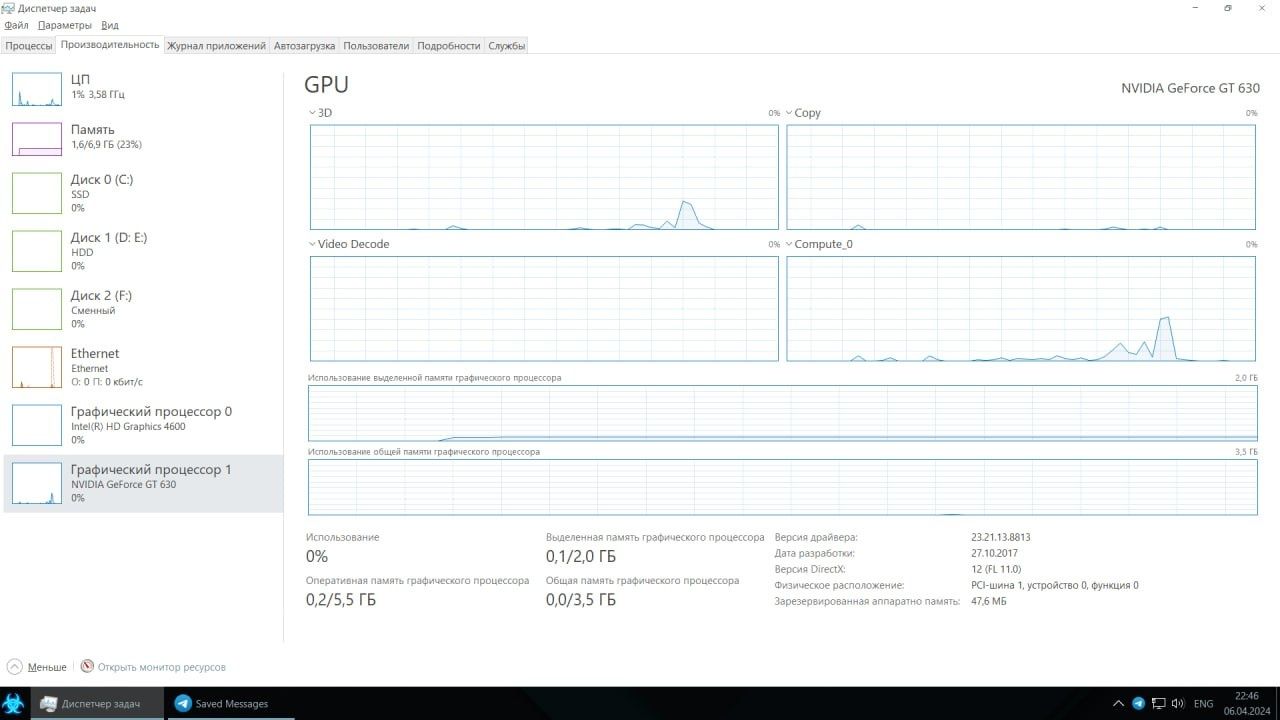Collapse view with the Меньше chevron icon
Image resolution: width=1280 pixels, height=720 pixels.
pos(14,666)
